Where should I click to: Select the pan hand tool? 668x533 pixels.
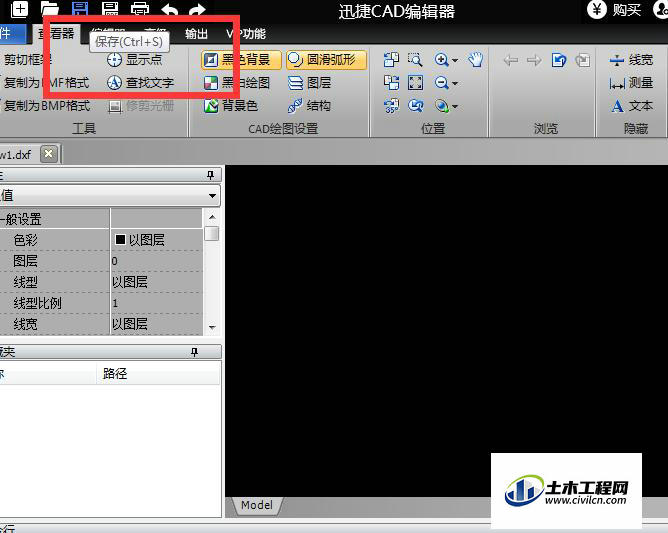pos(475,60)
